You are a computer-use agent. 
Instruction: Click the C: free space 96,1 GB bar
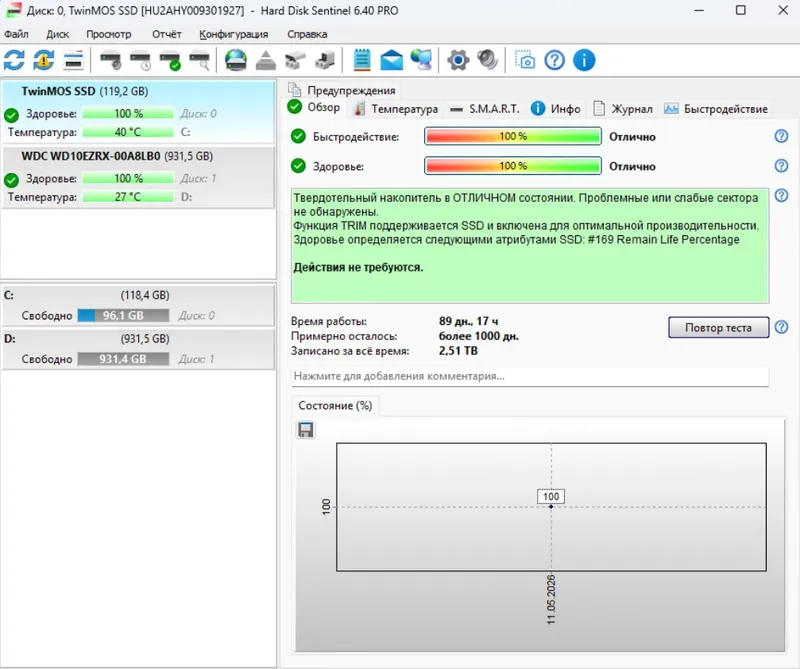pos(123,315)
